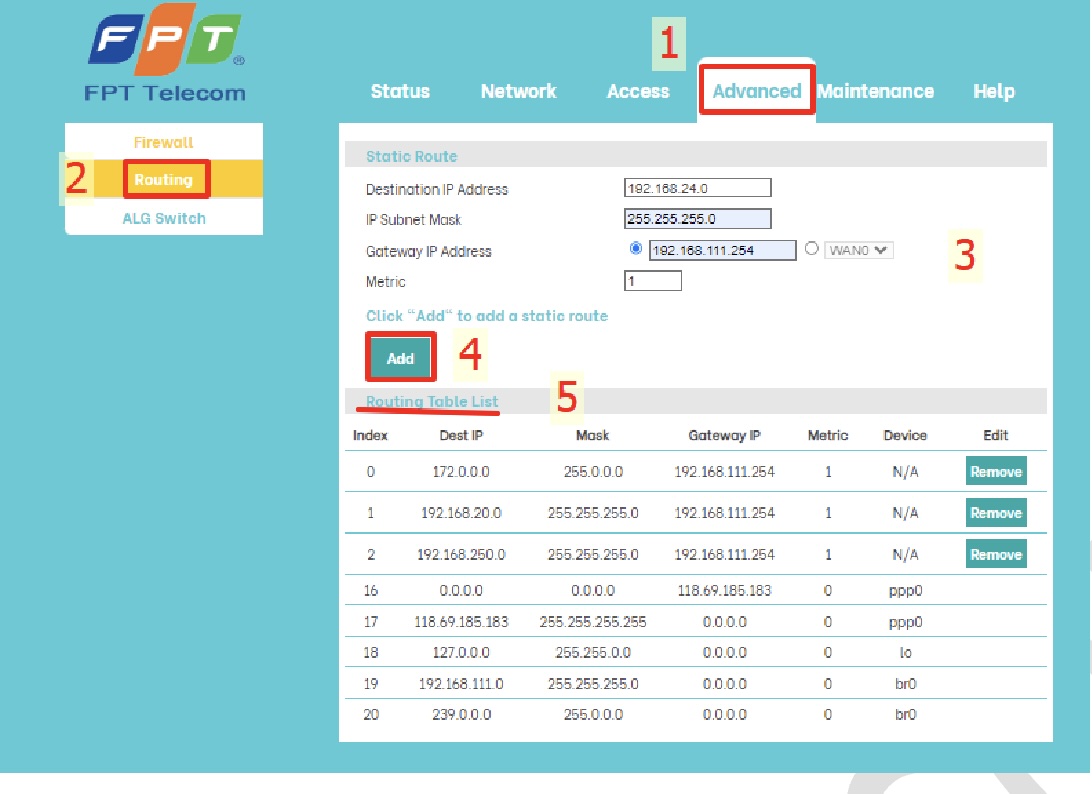Click the Destination IP Address field
This screenshot has height=794, width=1092.
pos(697,188)
